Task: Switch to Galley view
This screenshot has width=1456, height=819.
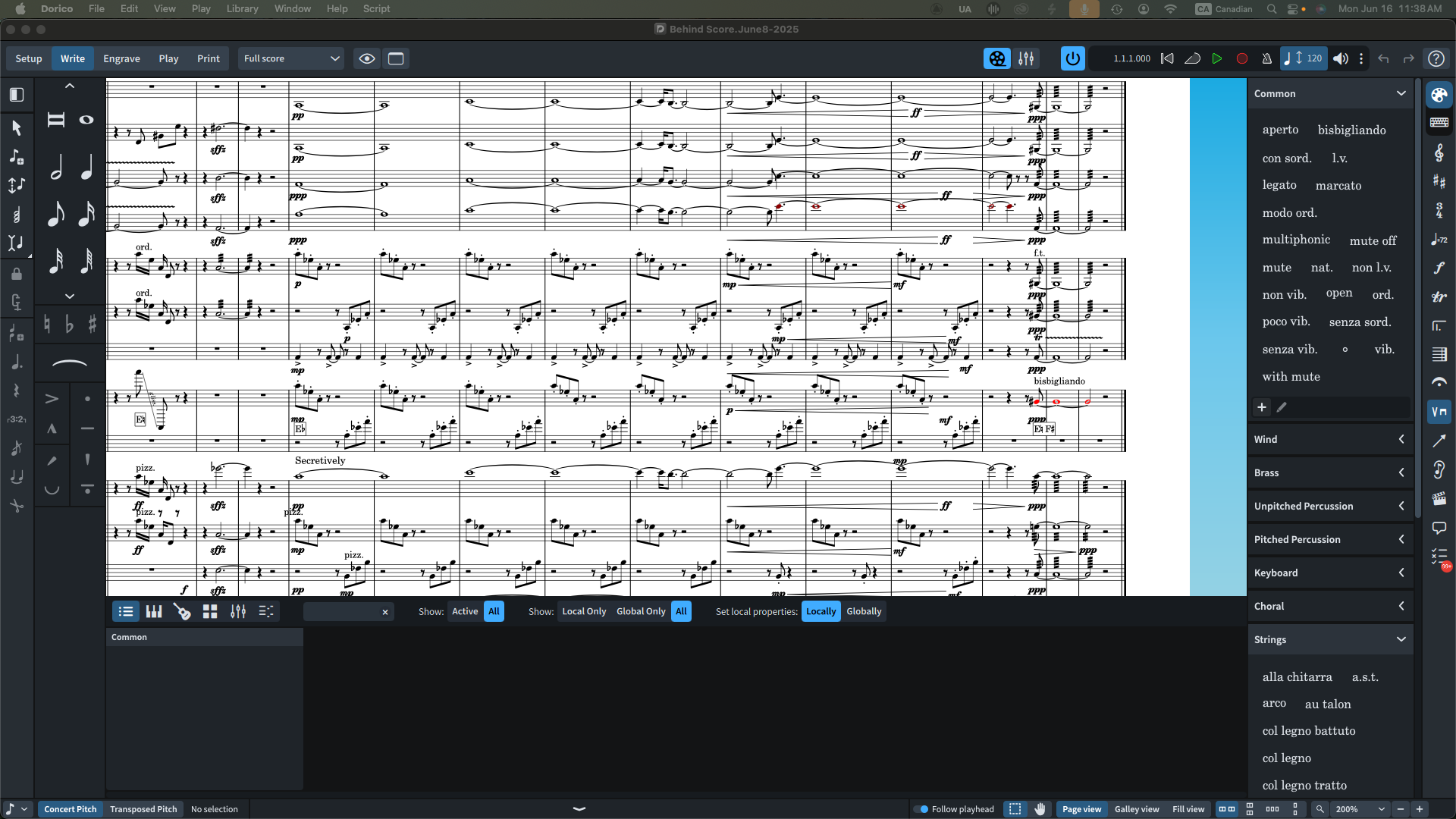Action: 1136,809
